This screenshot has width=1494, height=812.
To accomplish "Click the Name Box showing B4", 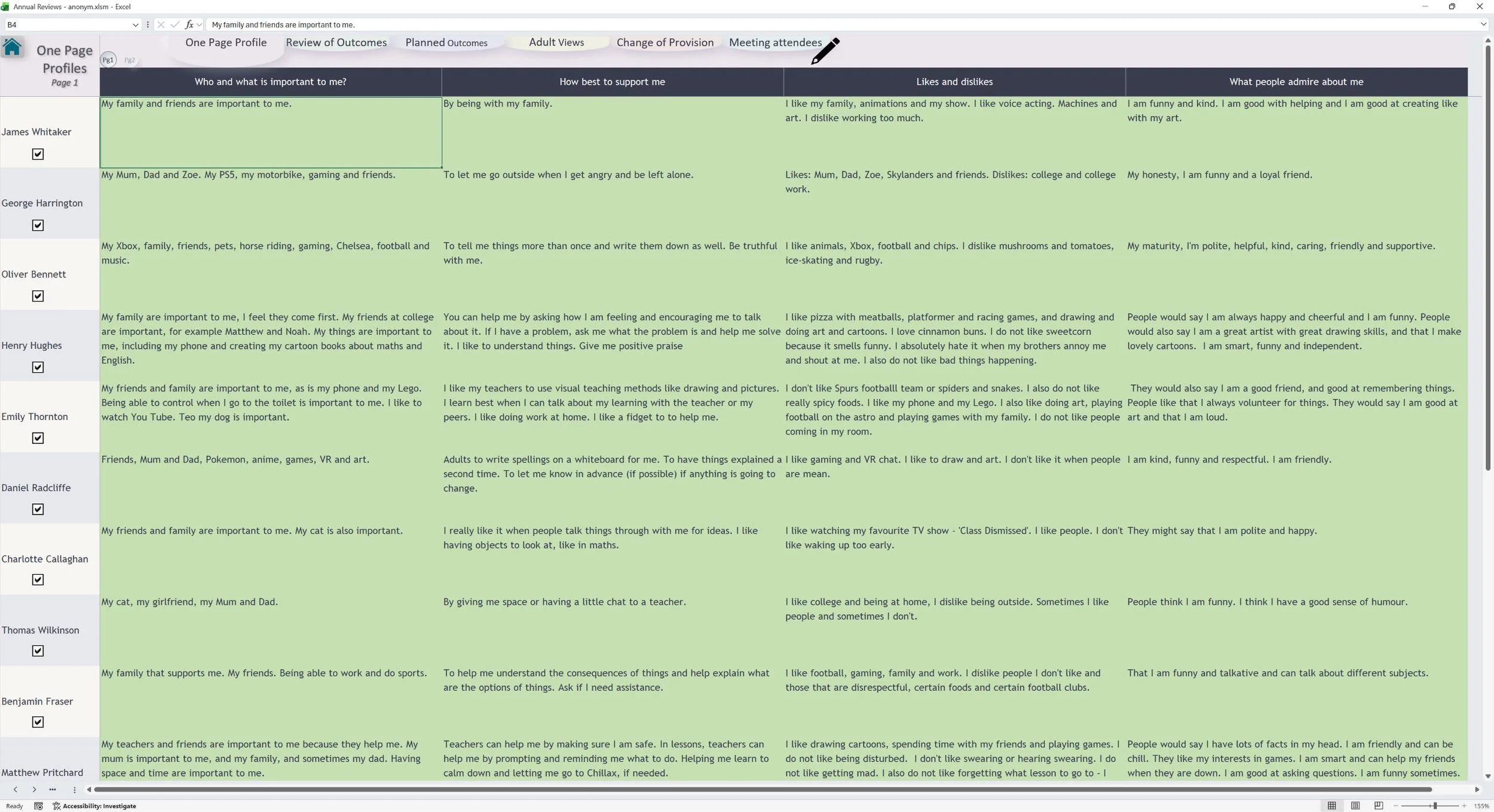I will pos(68,24).
